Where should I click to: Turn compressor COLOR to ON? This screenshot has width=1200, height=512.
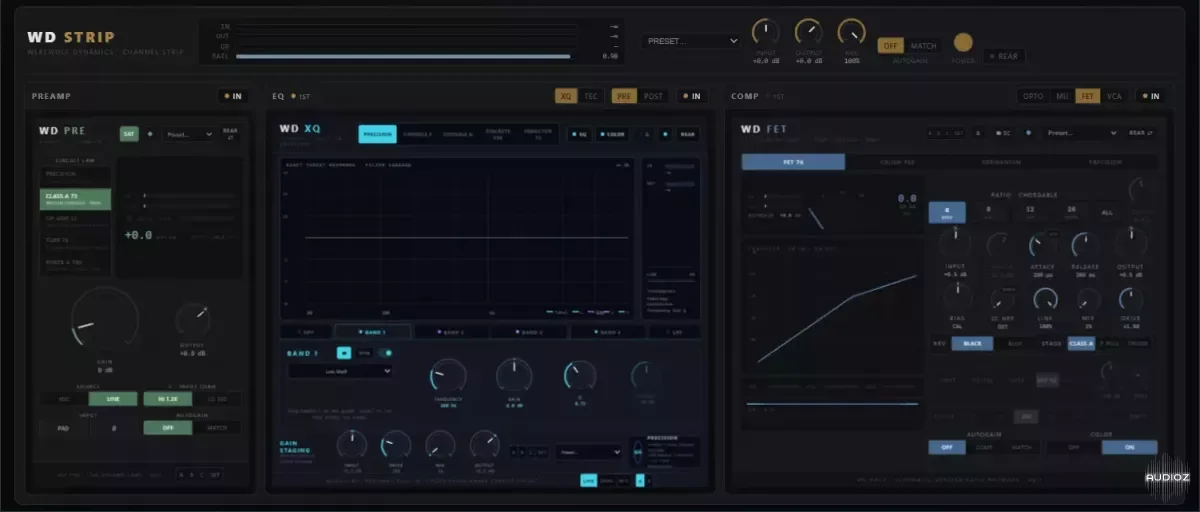point(1129,447)
